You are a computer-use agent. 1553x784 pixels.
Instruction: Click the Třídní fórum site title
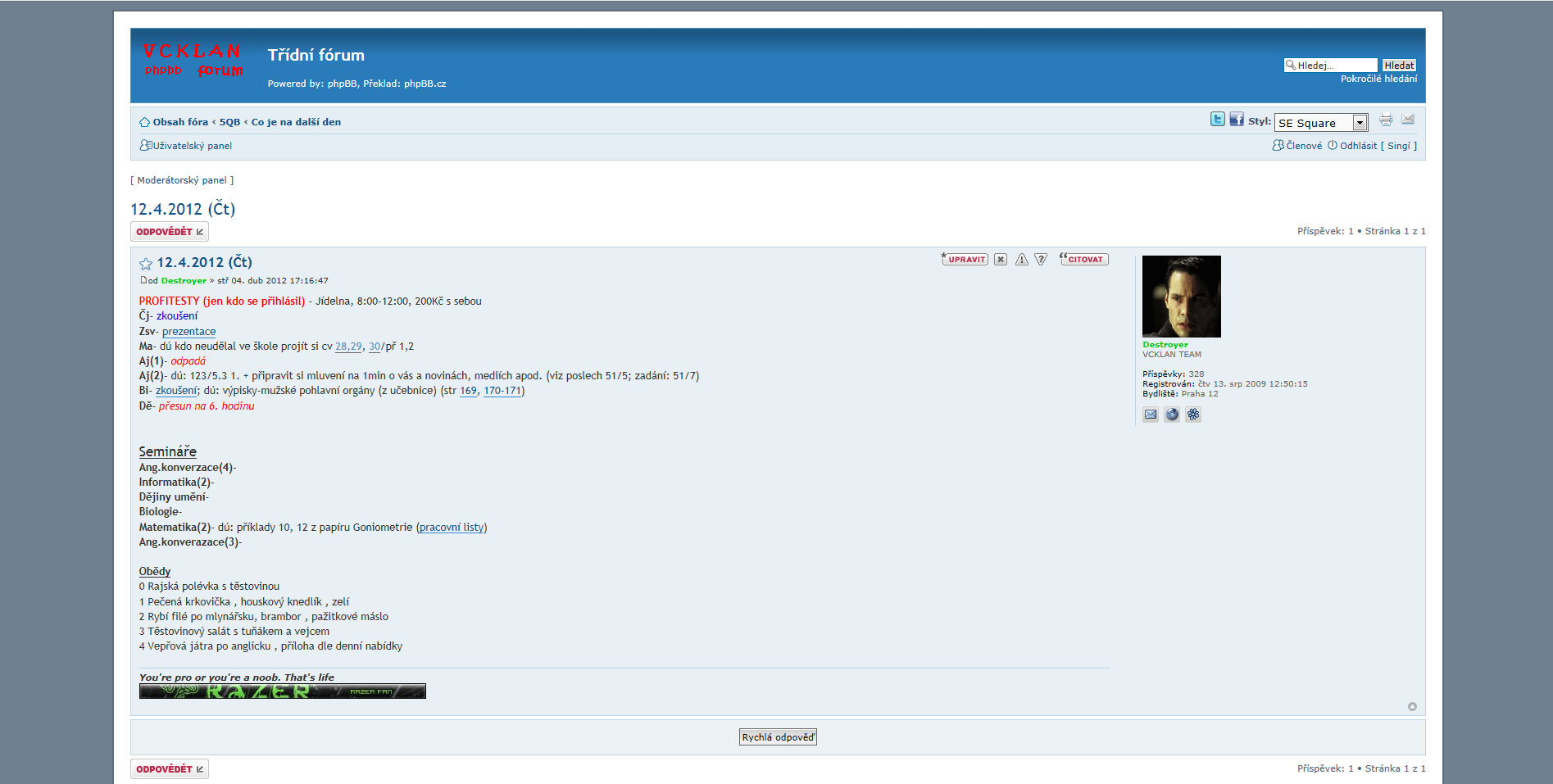[x=316, y=55]
